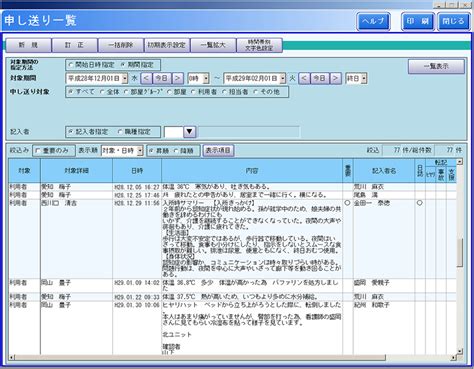Go to previous day for start date
This screenshot has height=369, width=474.
146,78
